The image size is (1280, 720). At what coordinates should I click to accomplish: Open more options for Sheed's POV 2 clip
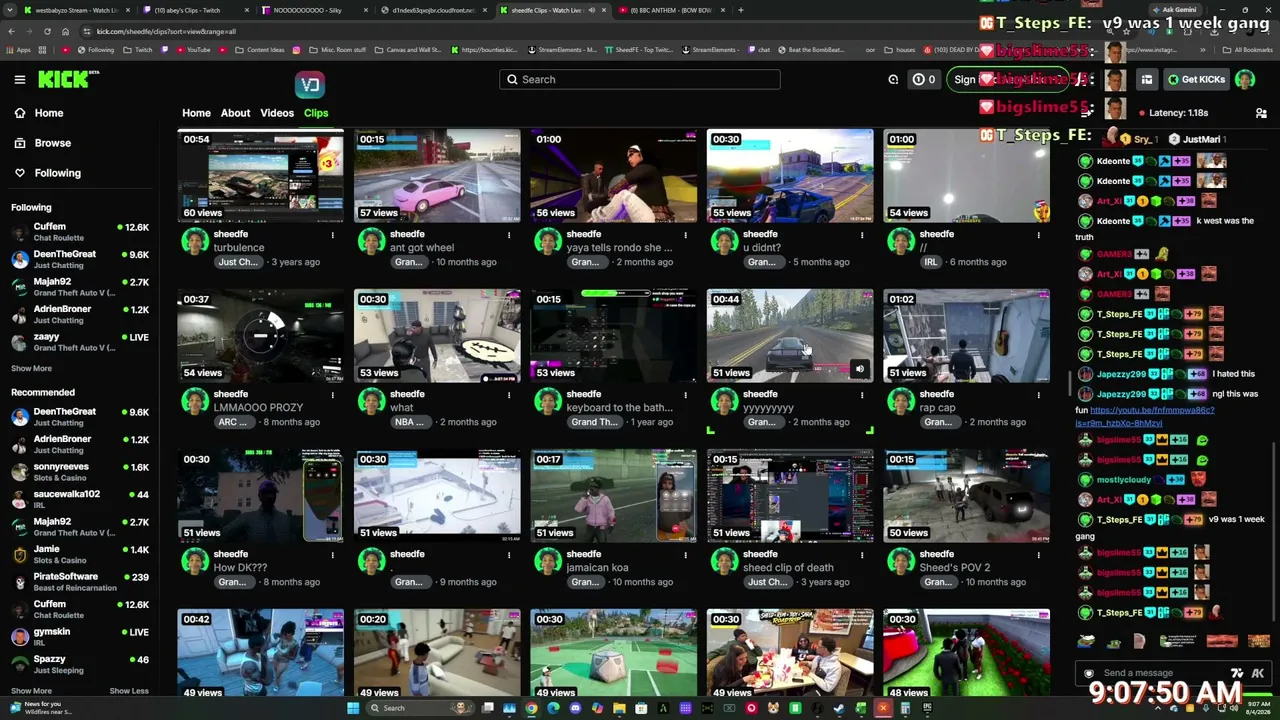(1038, 555)
